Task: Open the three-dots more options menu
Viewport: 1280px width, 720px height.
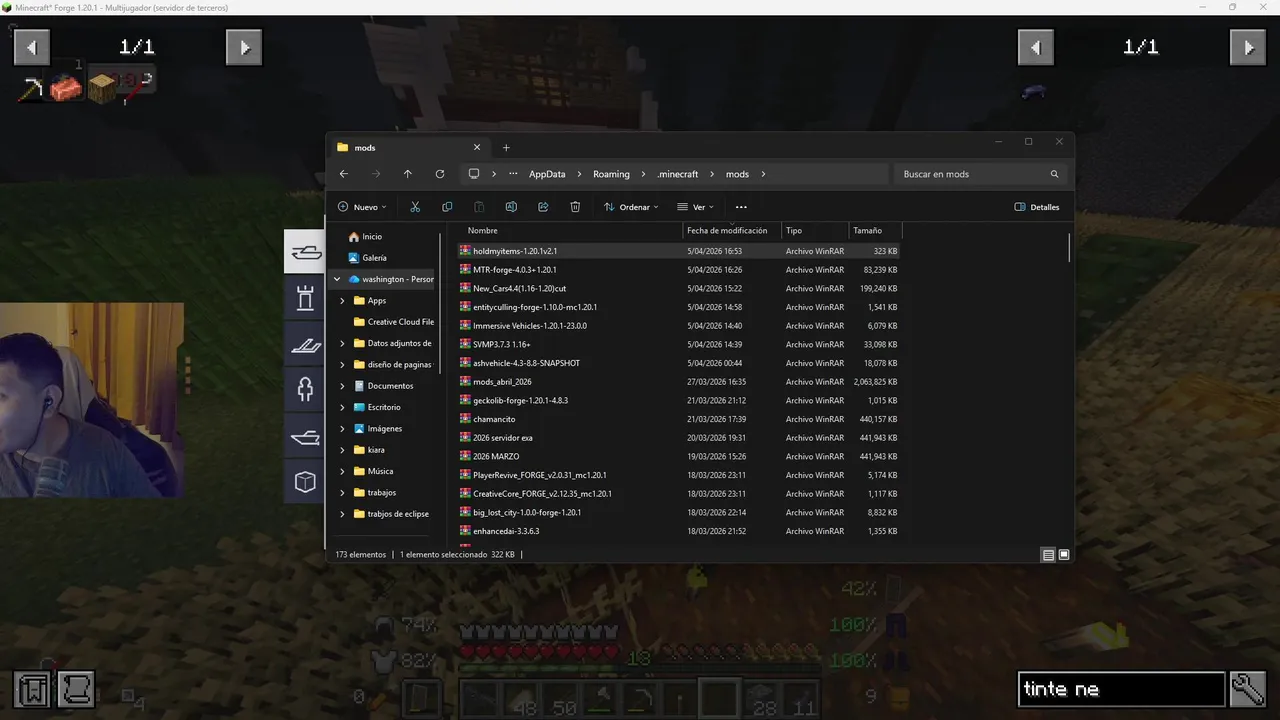Action: tap(741, 207)
